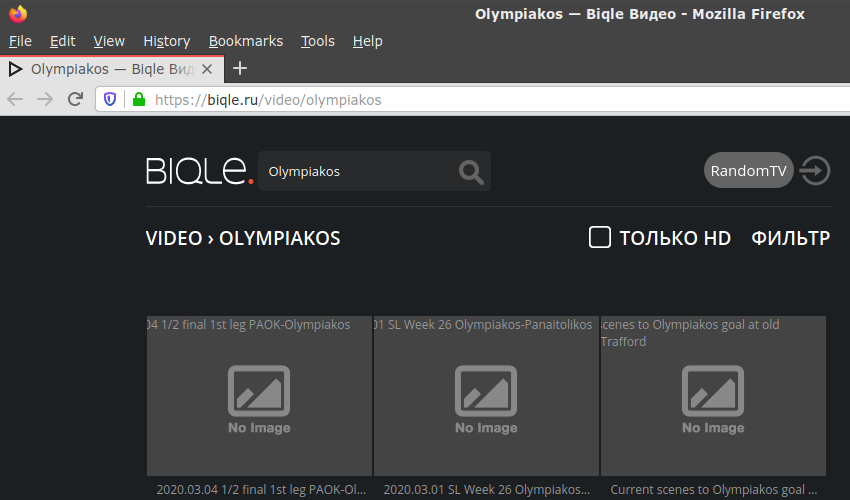Click the OLYMPIAKOS breadcrumb text
The image size is (850, 500).
[280, 238]
